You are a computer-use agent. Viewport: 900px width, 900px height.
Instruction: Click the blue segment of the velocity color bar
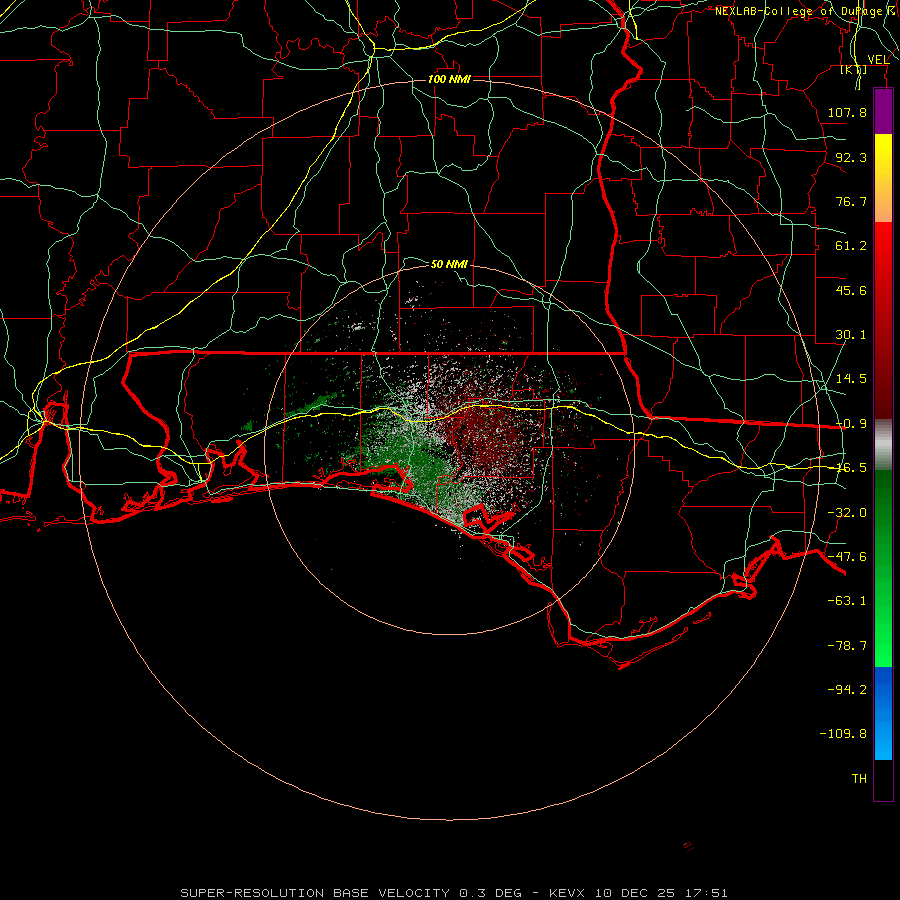(883, 713)
